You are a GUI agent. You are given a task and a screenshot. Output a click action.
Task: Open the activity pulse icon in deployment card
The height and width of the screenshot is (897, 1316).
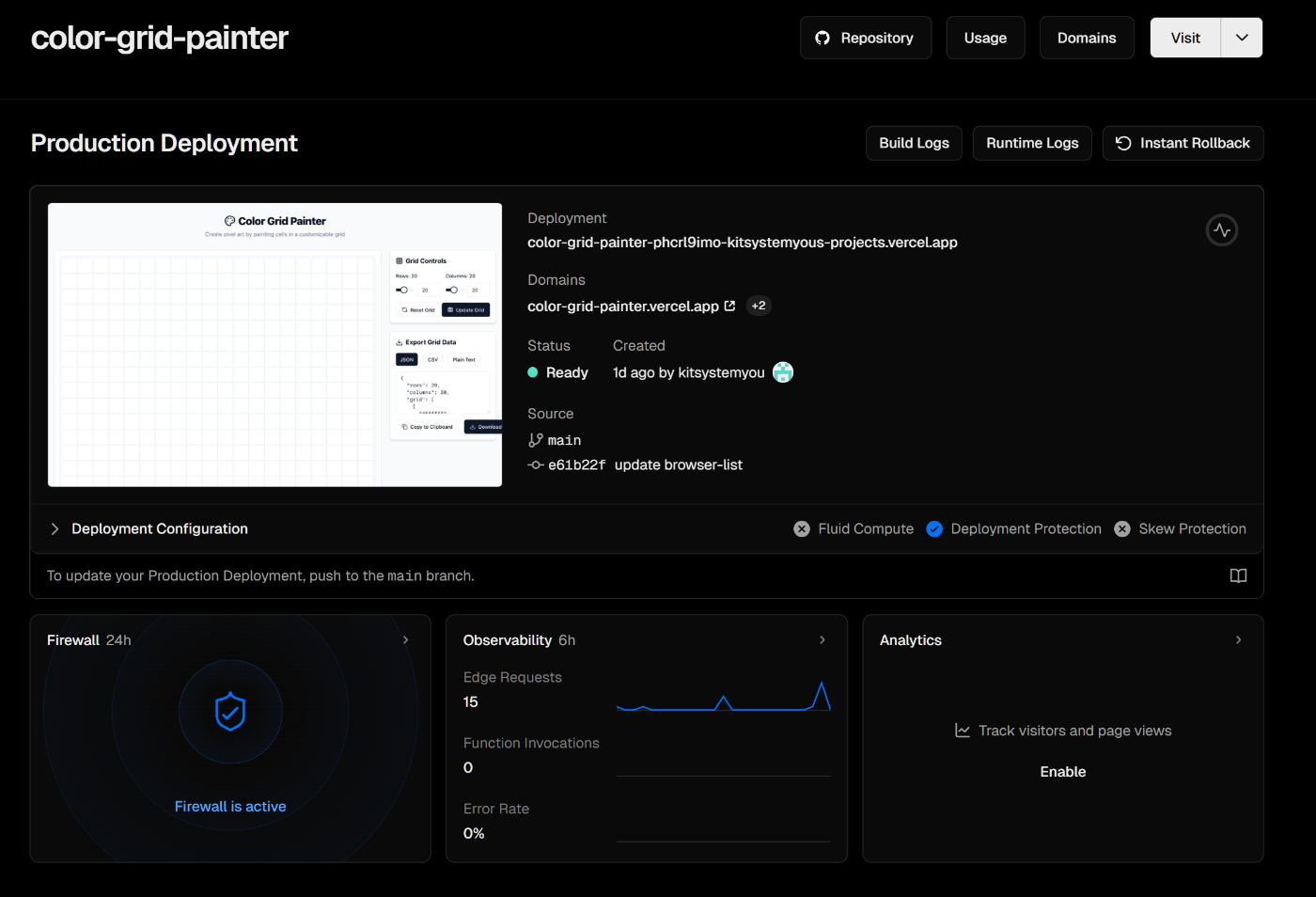pos(1222,230)
